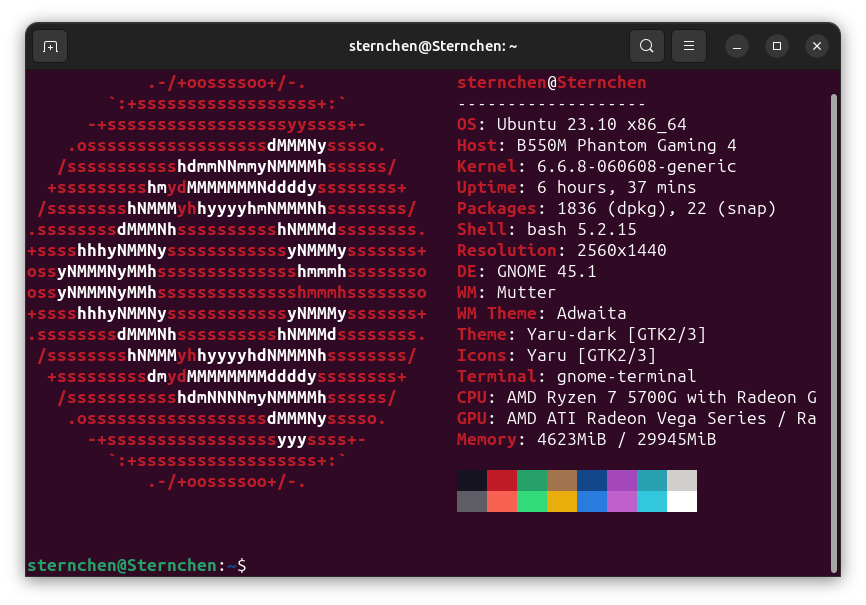
Task: Minimize the terminal window
Action: tap(737, 46)
